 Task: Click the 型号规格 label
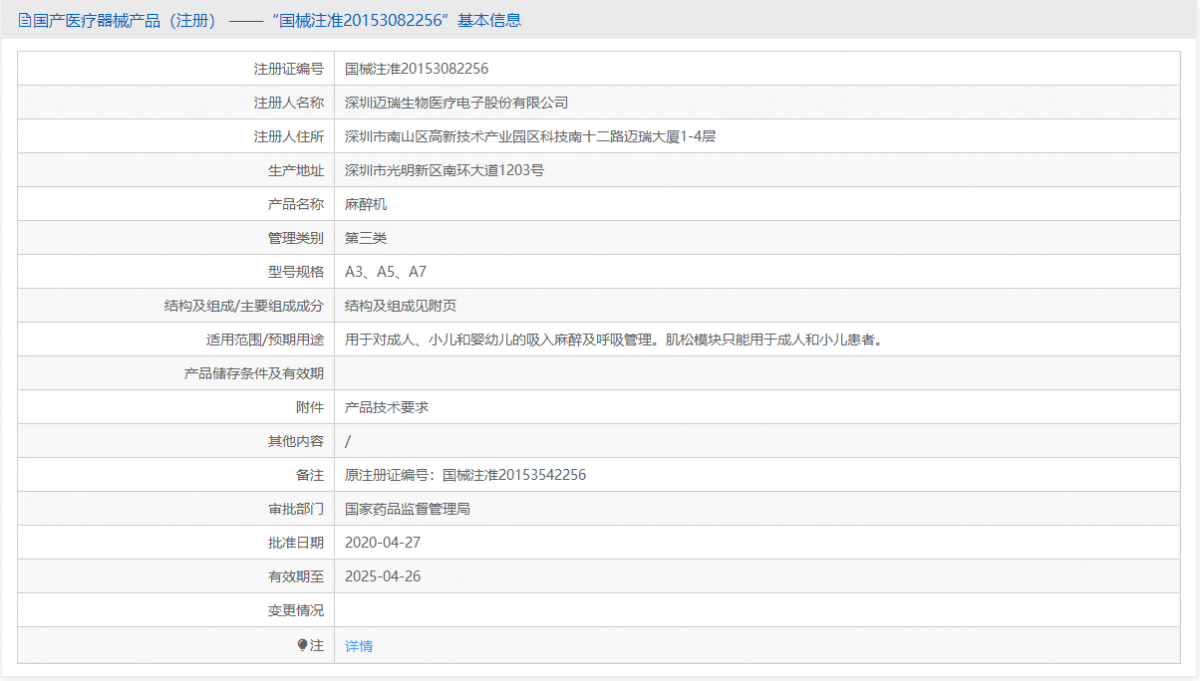click(x=296, y=272)
